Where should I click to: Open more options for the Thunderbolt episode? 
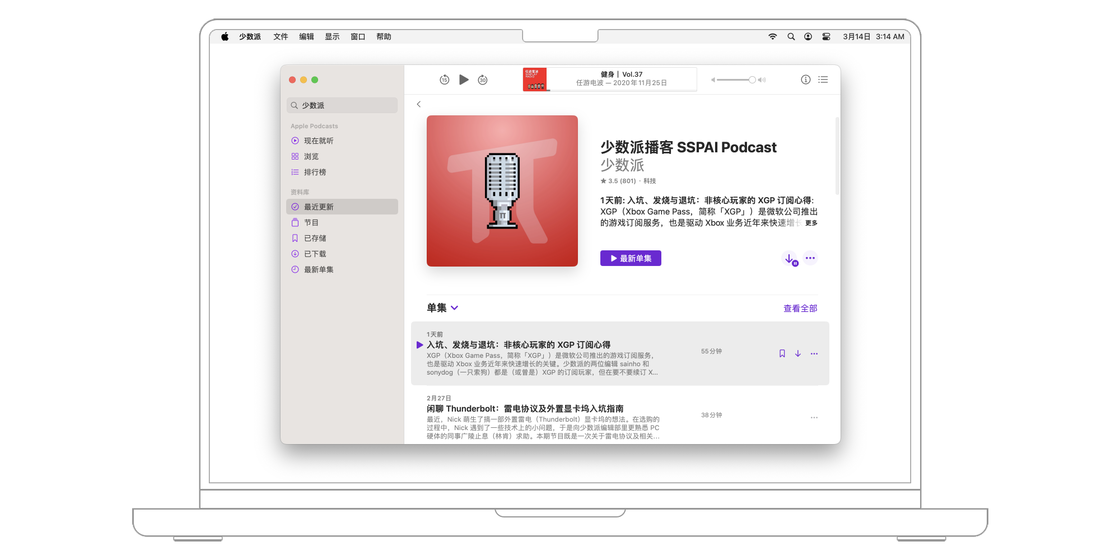coord(814,417)
